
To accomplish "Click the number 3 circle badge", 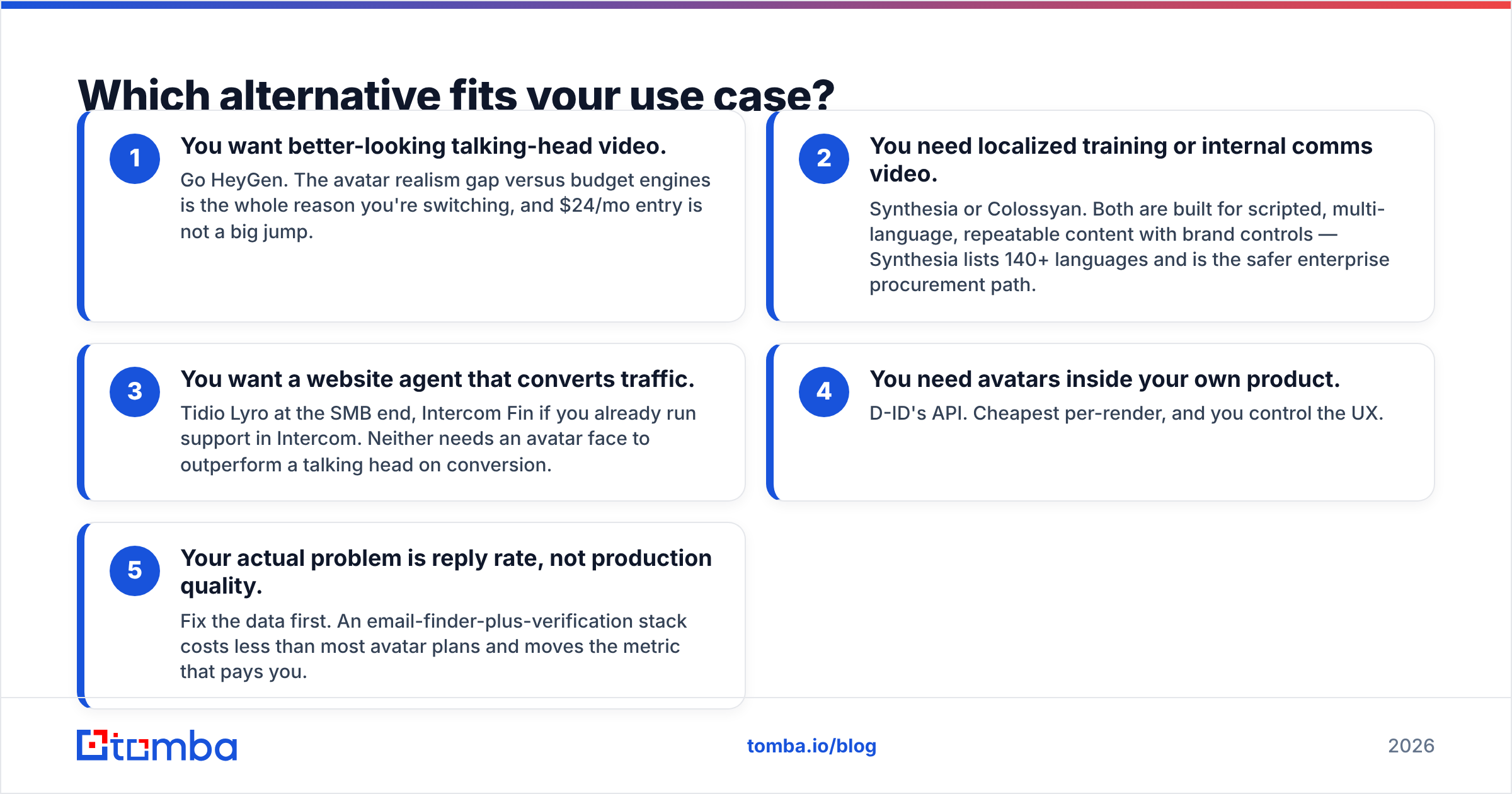I will pos(135,392).
